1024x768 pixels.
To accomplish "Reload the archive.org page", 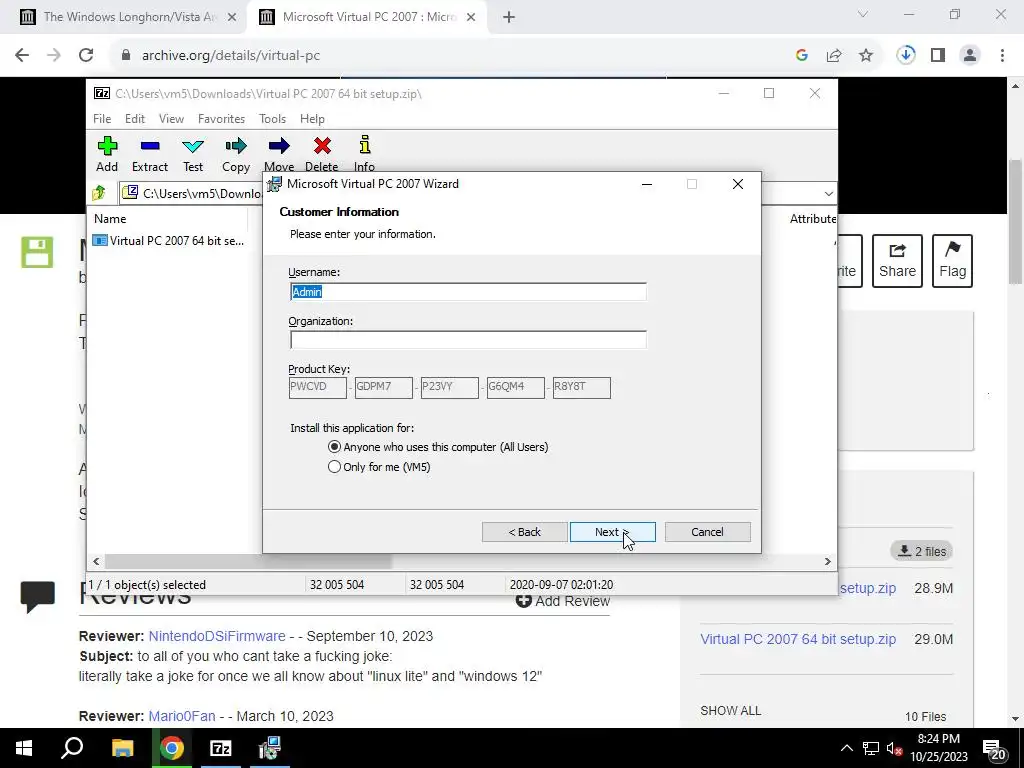I will [x=86, y=55].
